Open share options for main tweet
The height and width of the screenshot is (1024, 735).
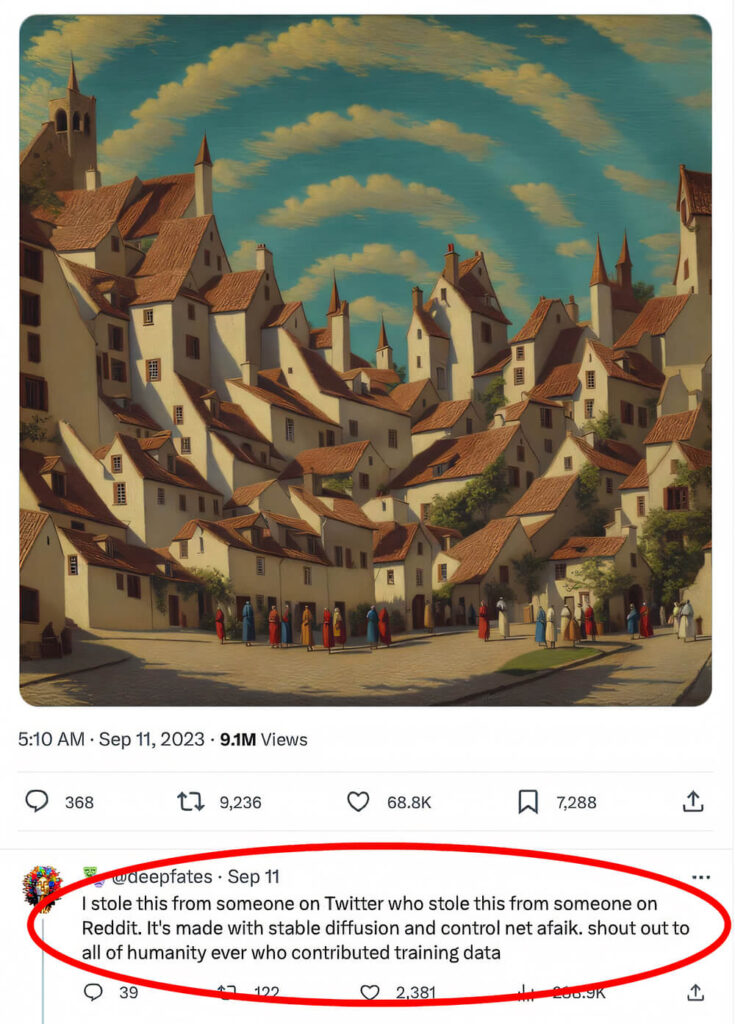[692, 801]
